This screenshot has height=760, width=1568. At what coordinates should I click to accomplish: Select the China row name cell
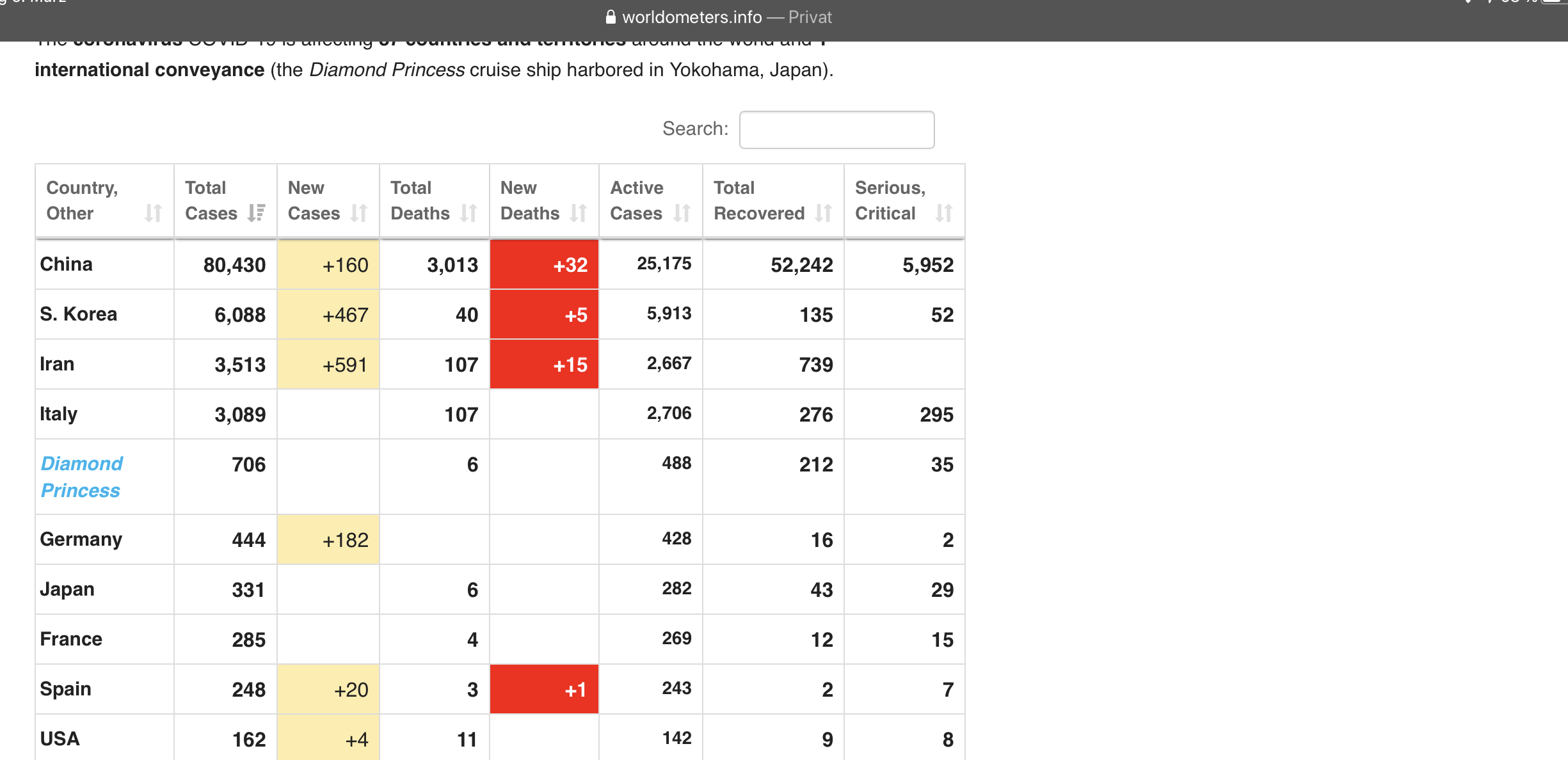[x=67, y=264]
